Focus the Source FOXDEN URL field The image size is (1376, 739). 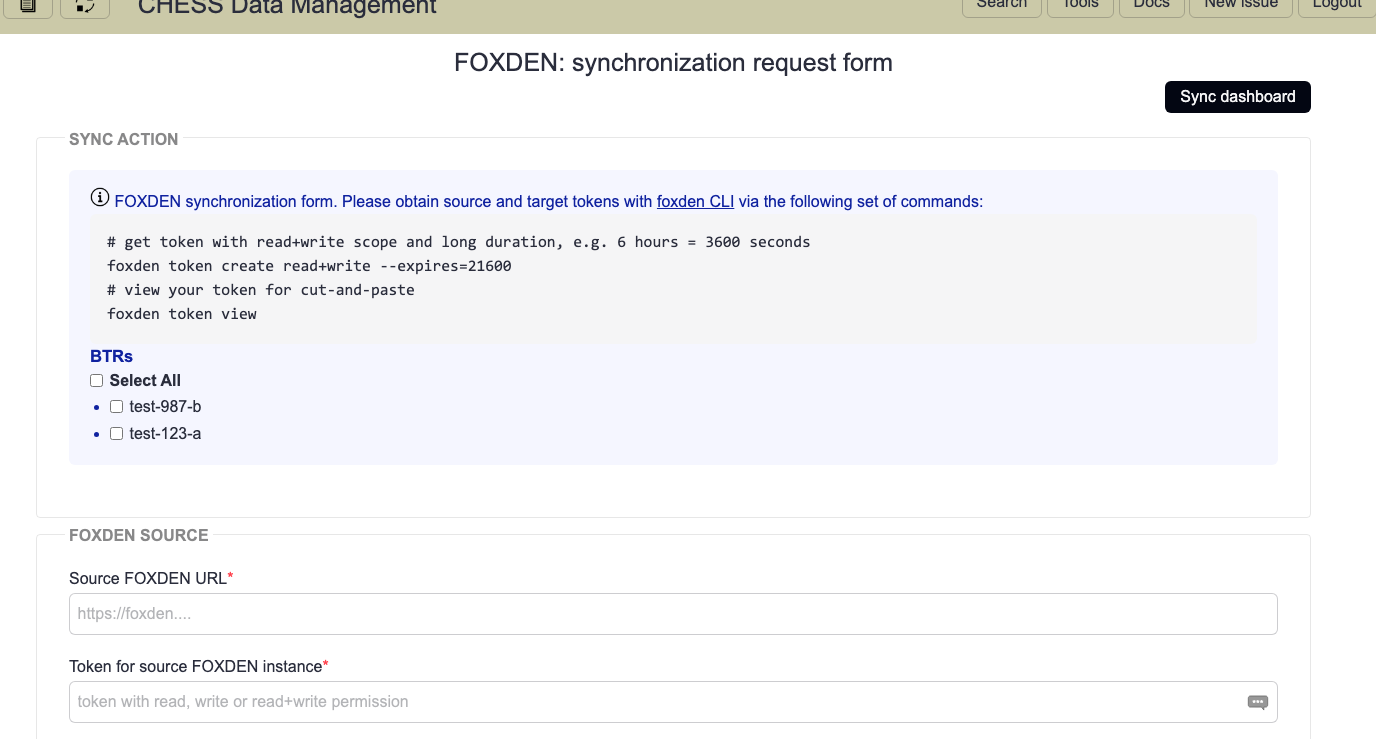[673, 614]
